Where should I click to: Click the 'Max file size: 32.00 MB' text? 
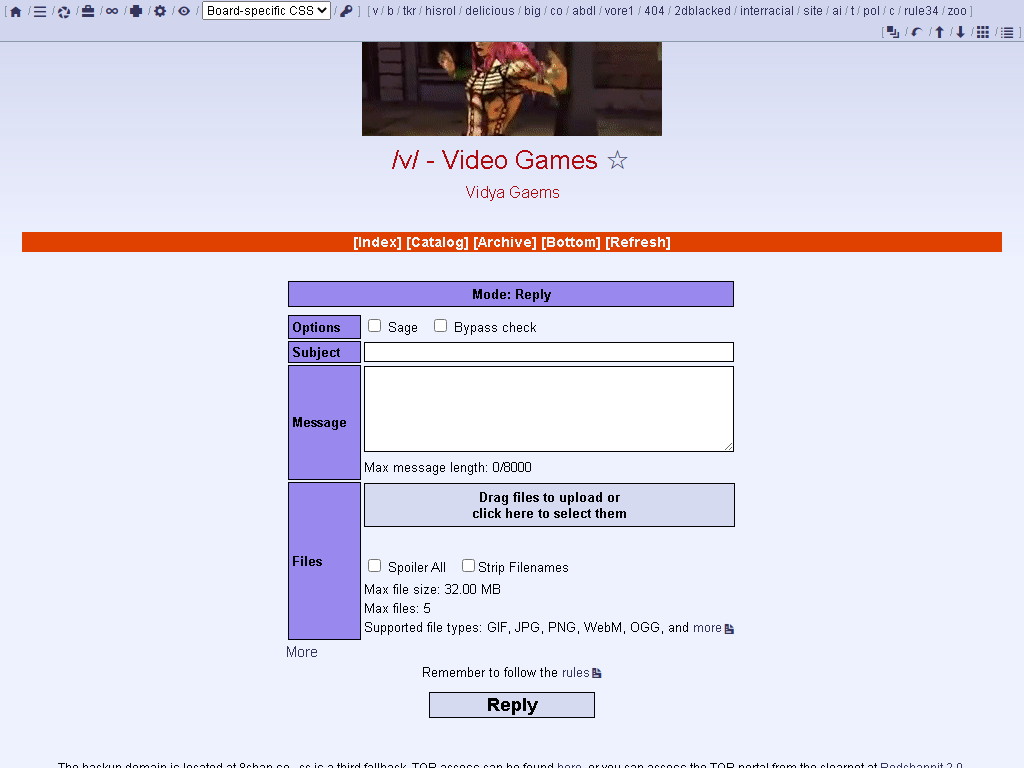pyautogui.click(x=432, y=589)
